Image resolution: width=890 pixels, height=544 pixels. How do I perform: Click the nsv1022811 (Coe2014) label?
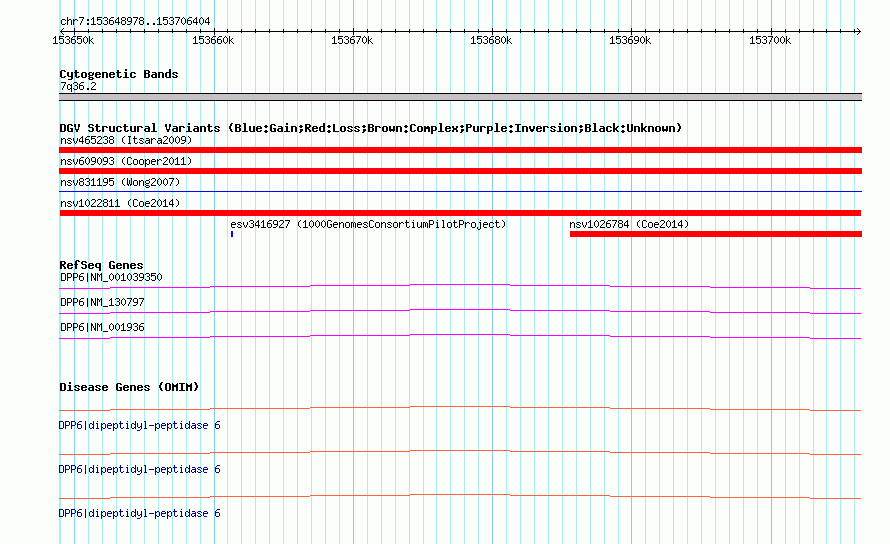120,203
